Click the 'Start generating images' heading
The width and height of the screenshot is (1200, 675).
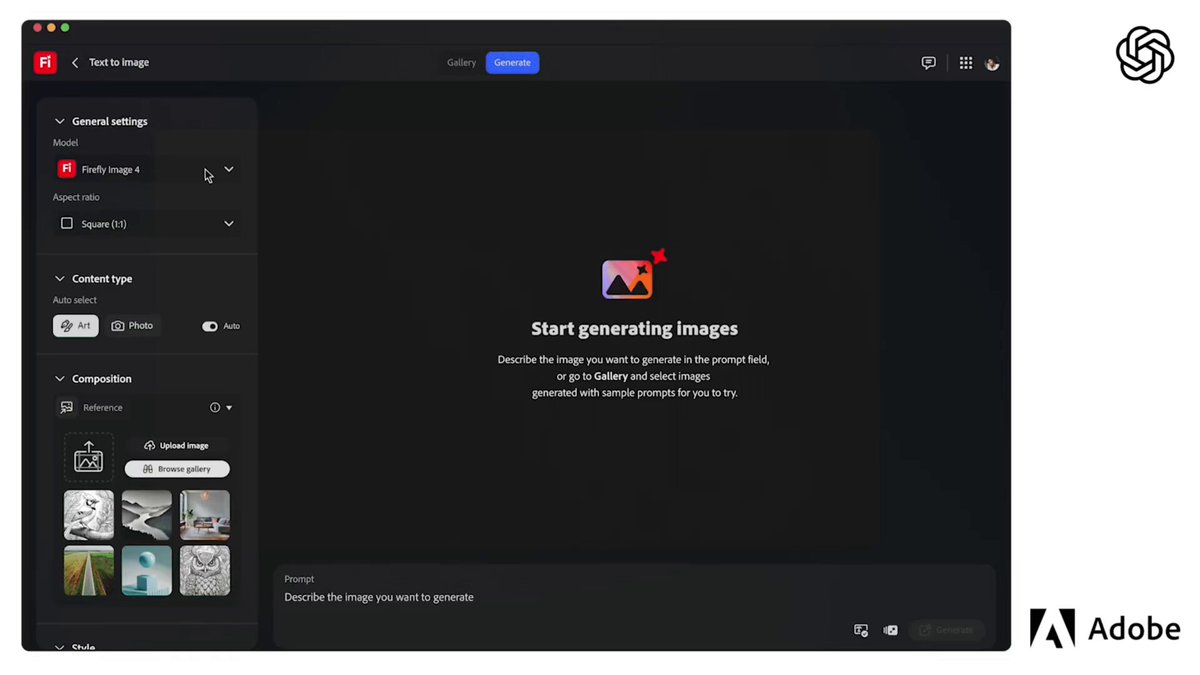click(634, 329)
